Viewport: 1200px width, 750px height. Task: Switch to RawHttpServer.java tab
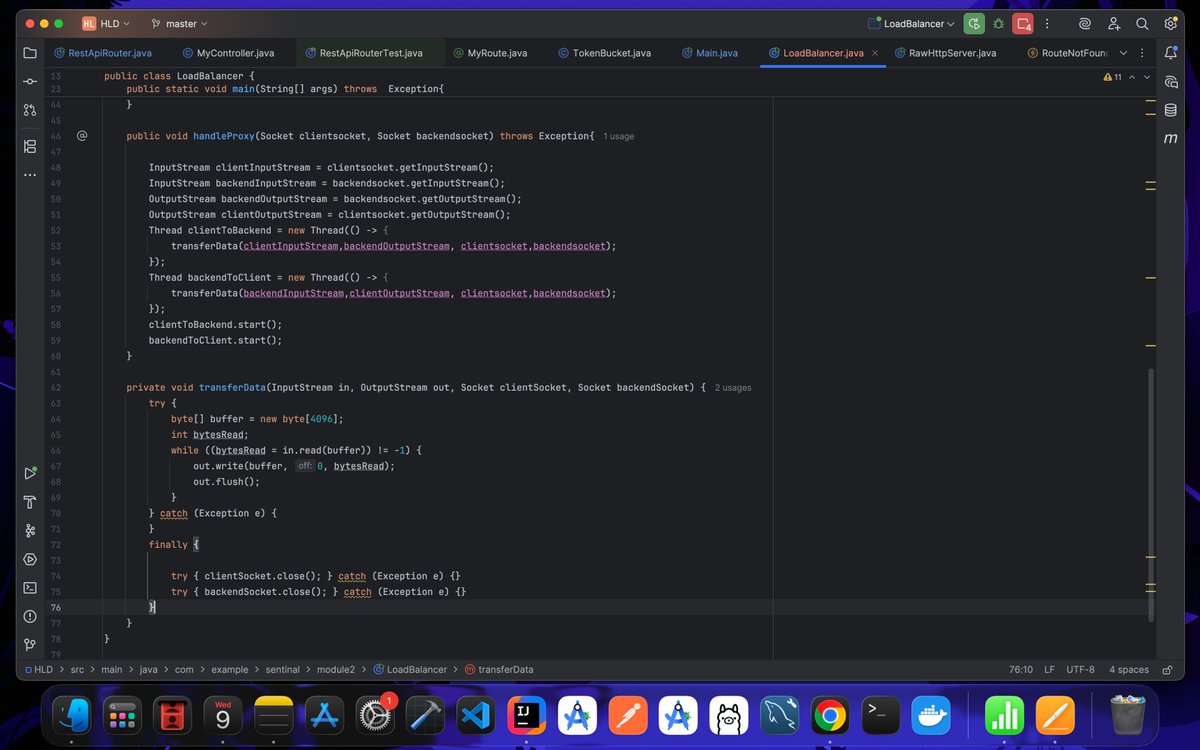(x=946, y=53)
